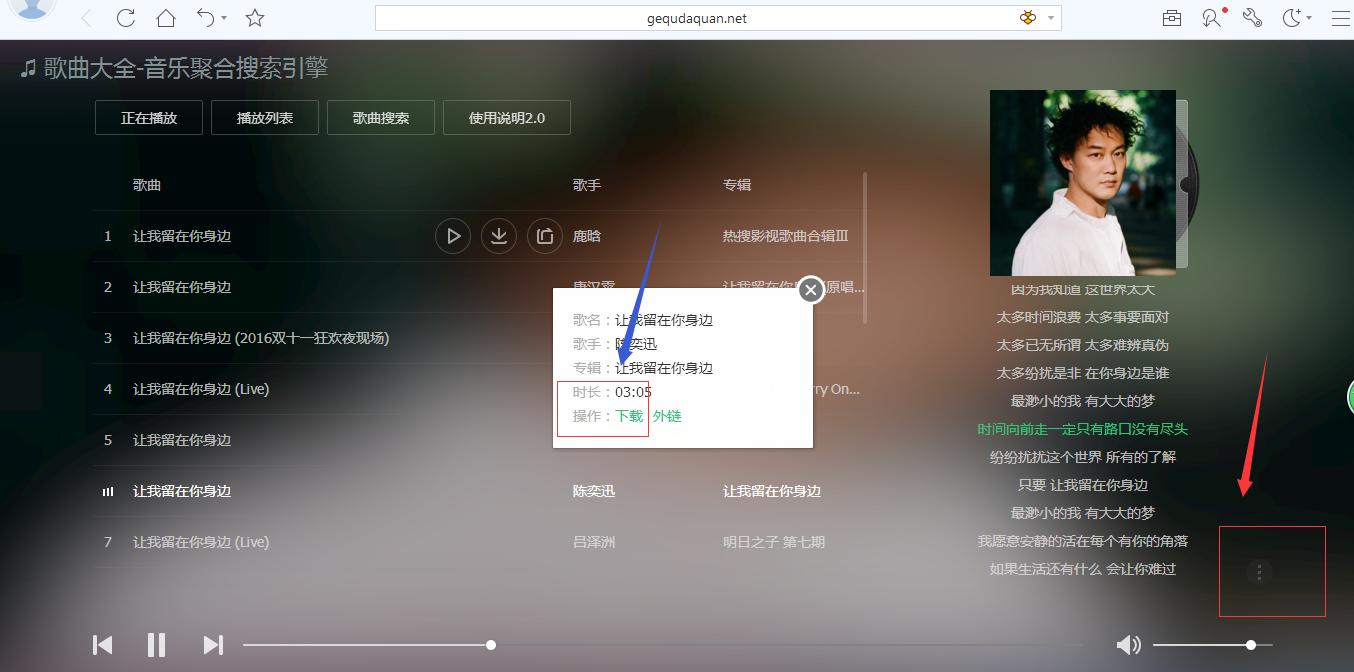
Task: Mute the volume with the speaker icon
Action: point(1129,645)
